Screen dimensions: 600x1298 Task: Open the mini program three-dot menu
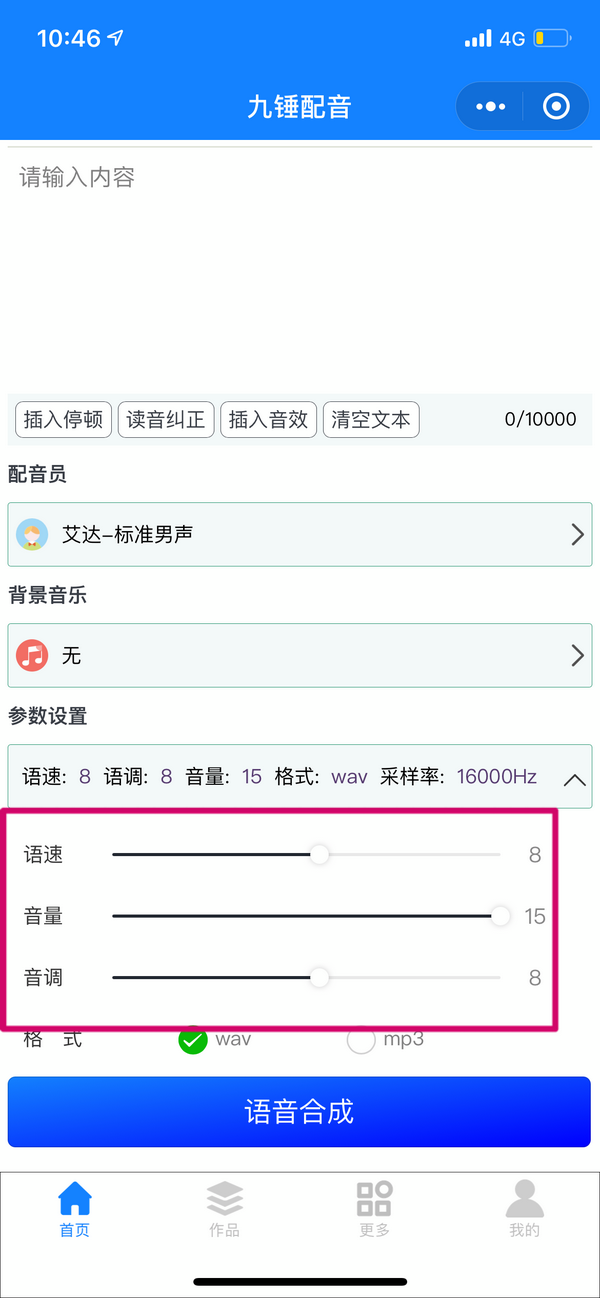[490, 106]
